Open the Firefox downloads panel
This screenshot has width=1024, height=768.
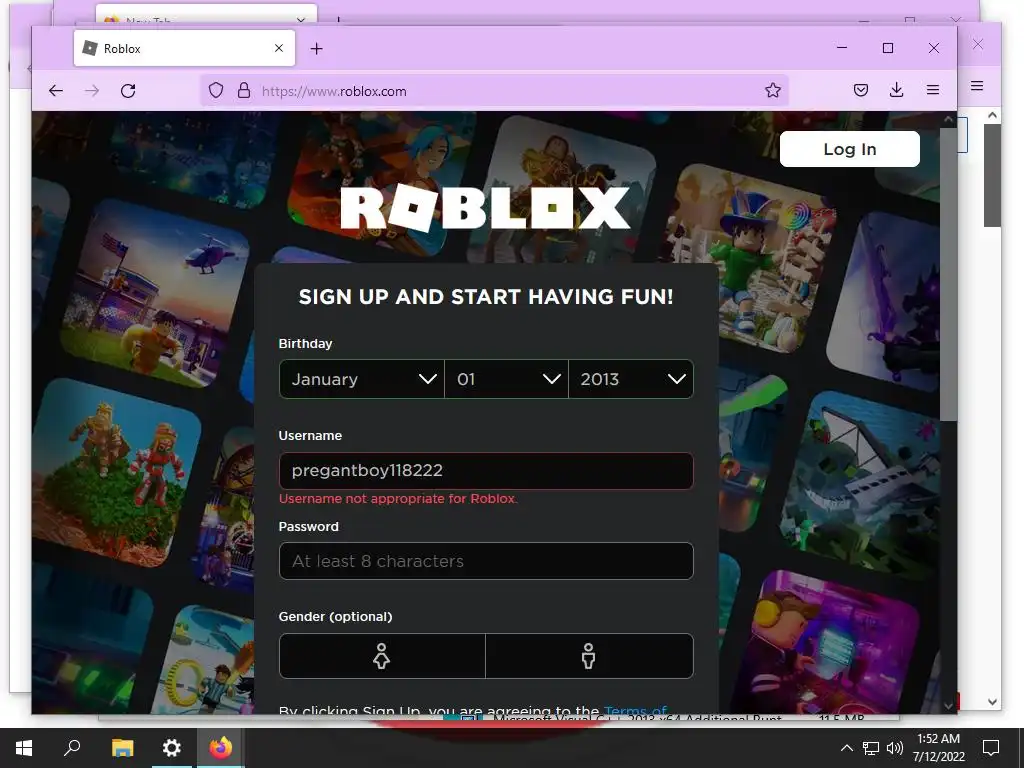coord(897,91)
